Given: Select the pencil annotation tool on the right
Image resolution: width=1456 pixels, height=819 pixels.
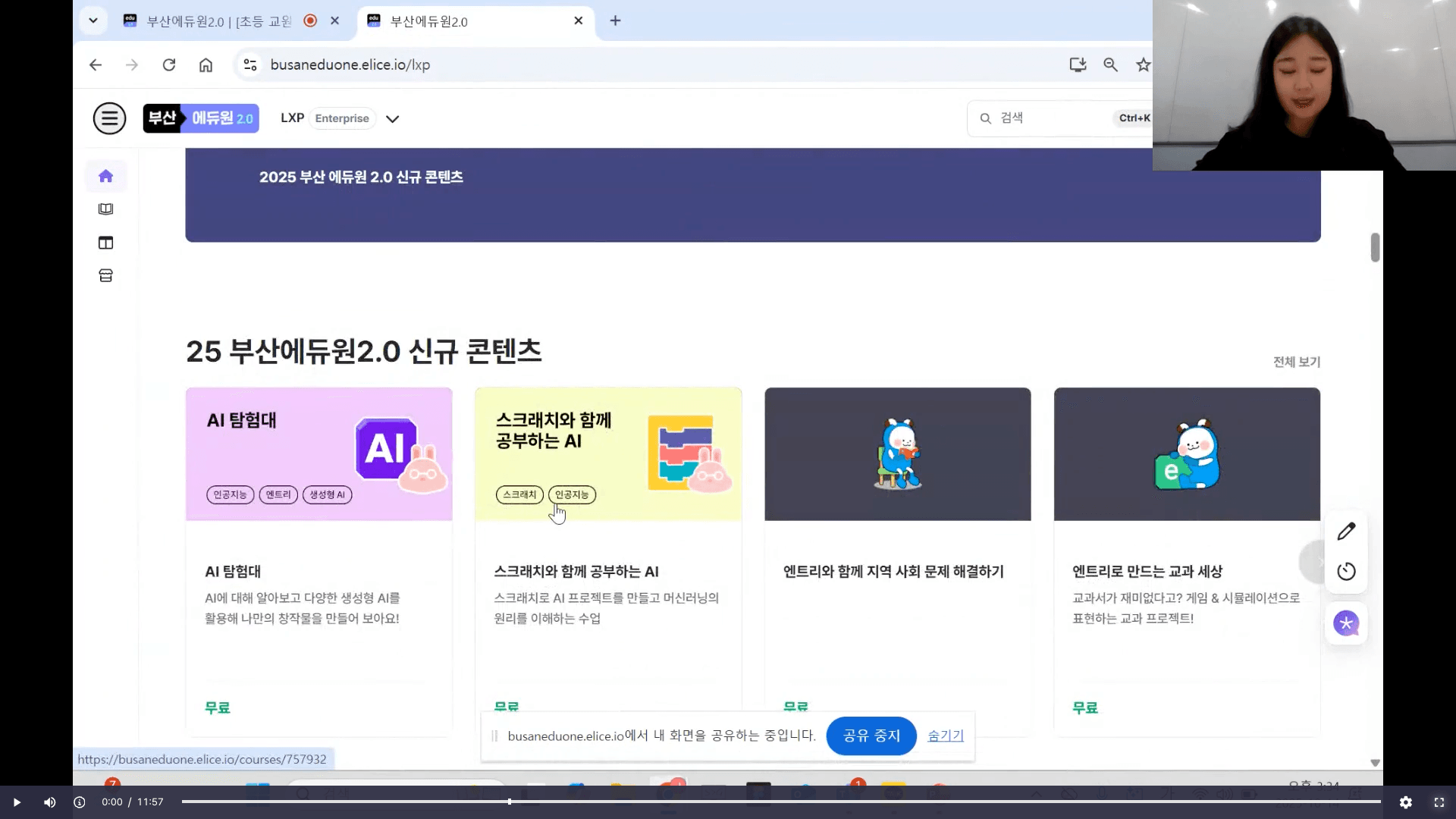Looking at the screenshot, I should (1347, 531).
